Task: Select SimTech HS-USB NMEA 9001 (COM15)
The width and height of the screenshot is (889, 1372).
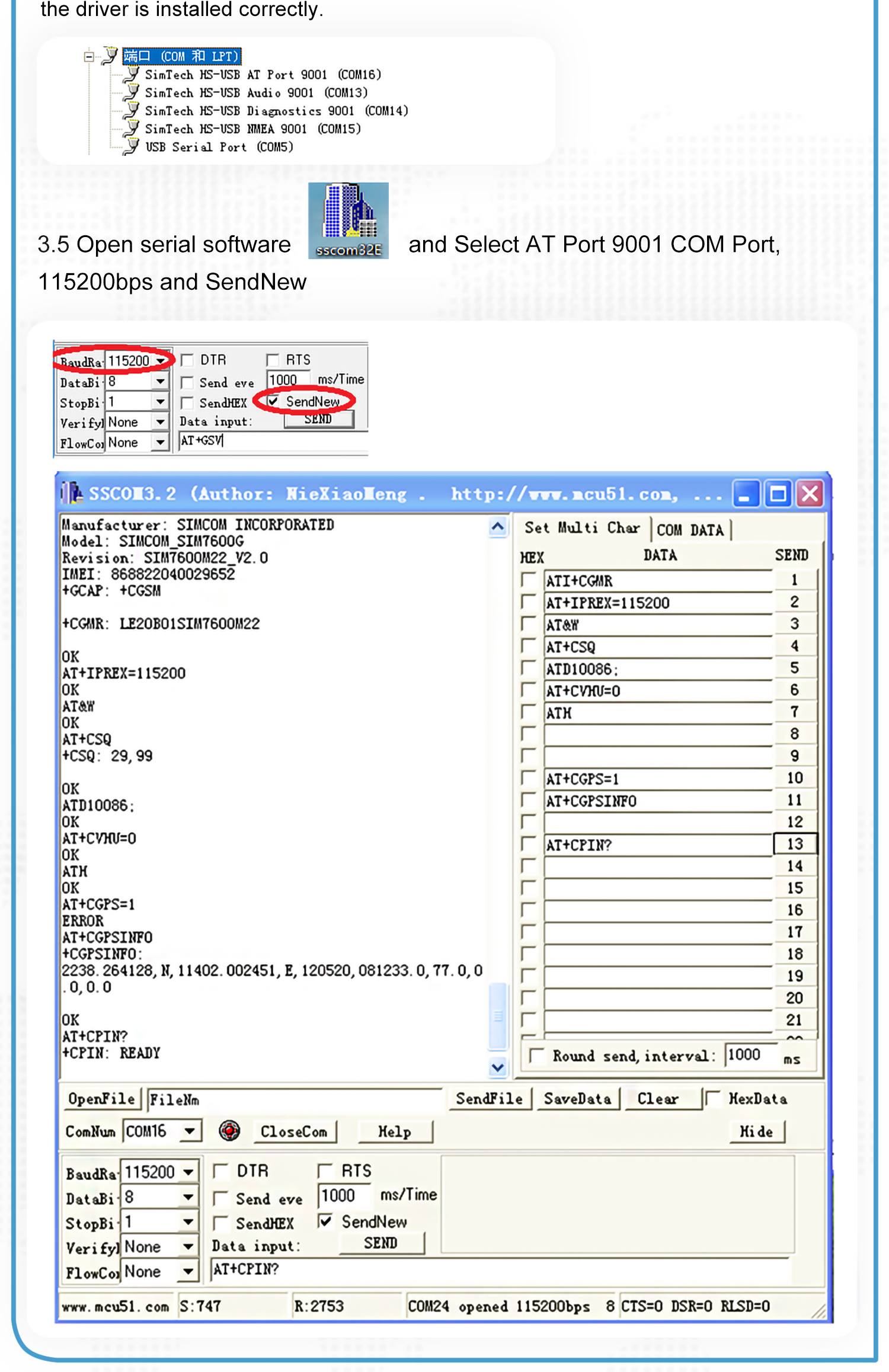Action: [252, 129]
